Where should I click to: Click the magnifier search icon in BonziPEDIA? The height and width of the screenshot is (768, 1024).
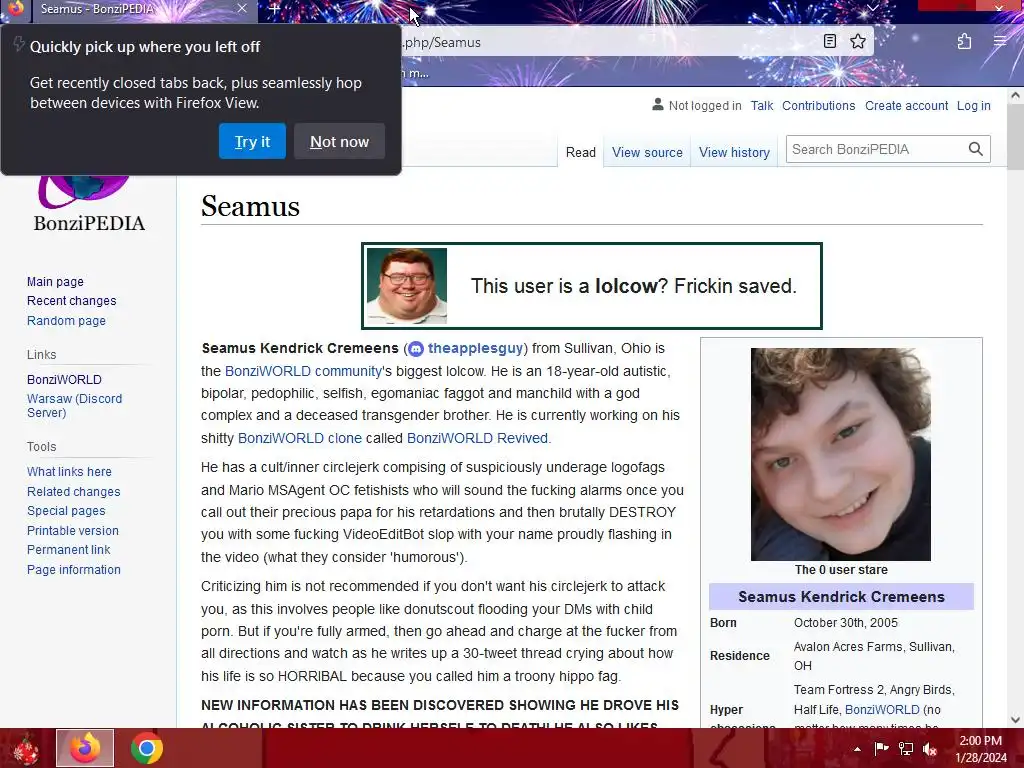[x=976, y=150]
